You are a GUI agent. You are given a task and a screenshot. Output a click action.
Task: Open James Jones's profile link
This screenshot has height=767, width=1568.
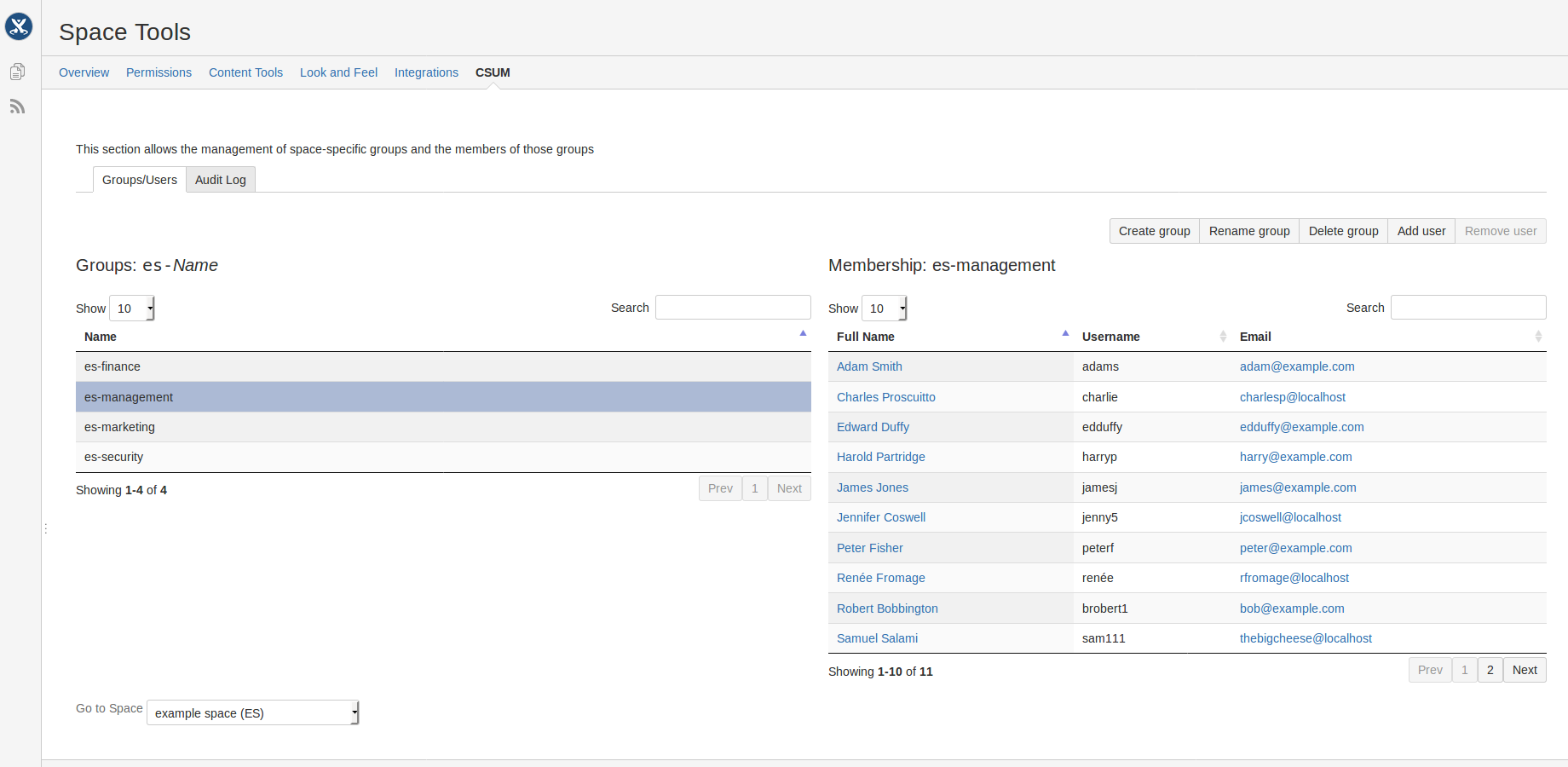pyautogui.click(x=873, y=487)
